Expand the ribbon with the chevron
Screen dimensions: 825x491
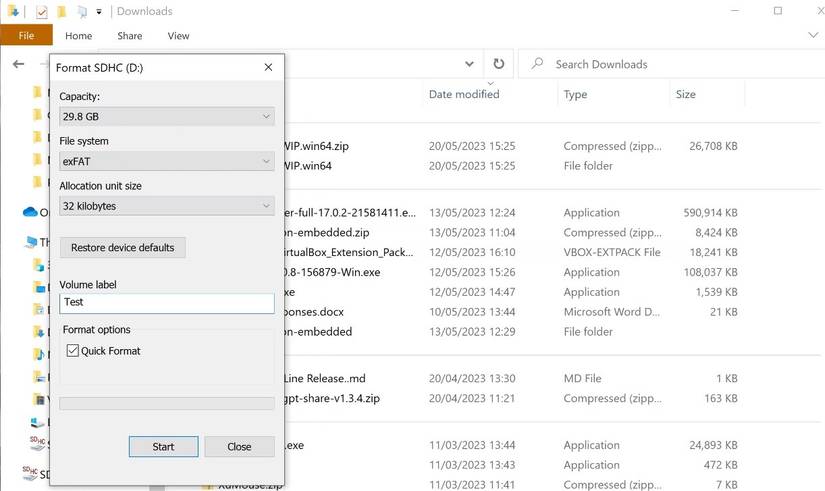click(x=813, y=35)
